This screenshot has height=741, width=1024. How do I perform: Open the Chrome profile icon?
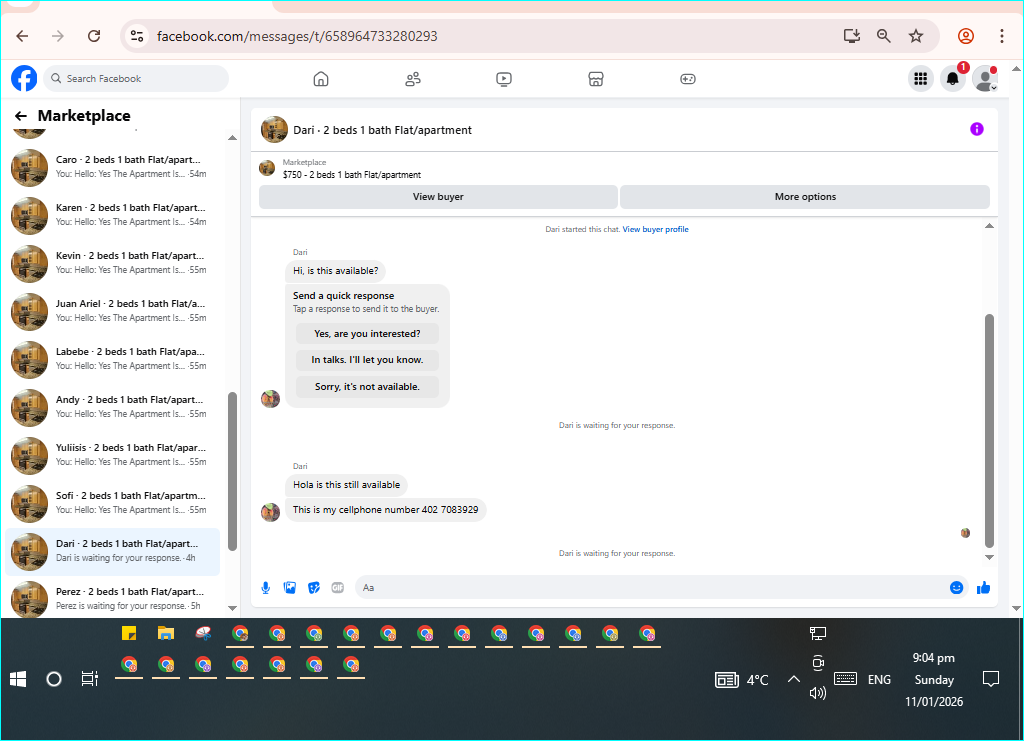tap(966, 36)
